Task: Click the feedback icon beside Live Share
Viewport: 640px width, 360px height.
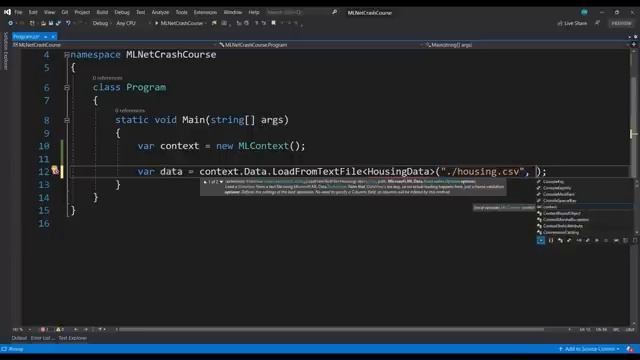Action: coord(597,23)
